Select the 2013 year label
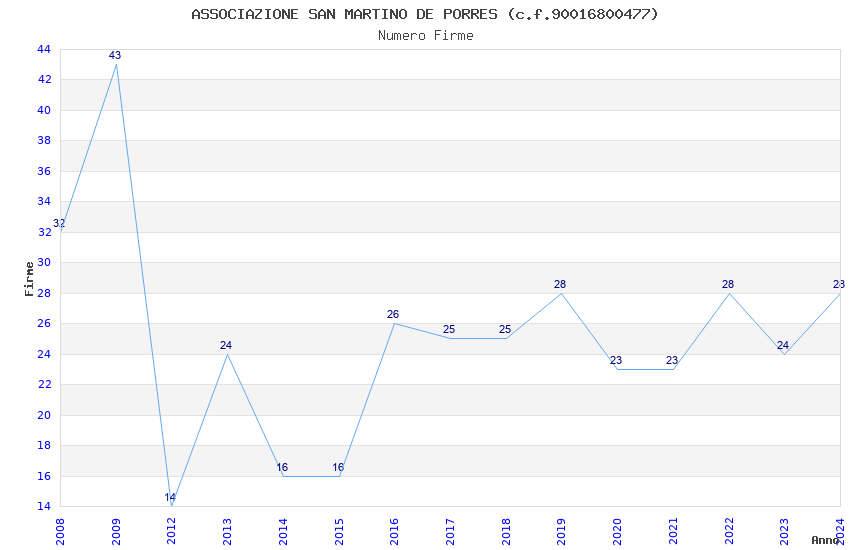The image size is (850, 550). pos(227,531)
